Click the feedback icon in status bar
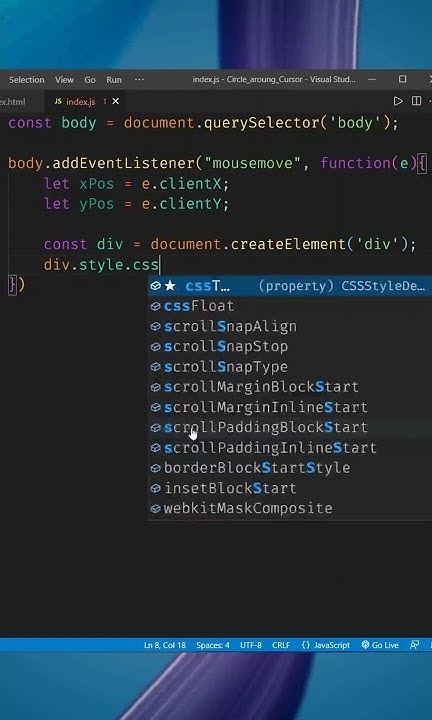The height and width of the screenshot is (720, 432). [414, 645]
